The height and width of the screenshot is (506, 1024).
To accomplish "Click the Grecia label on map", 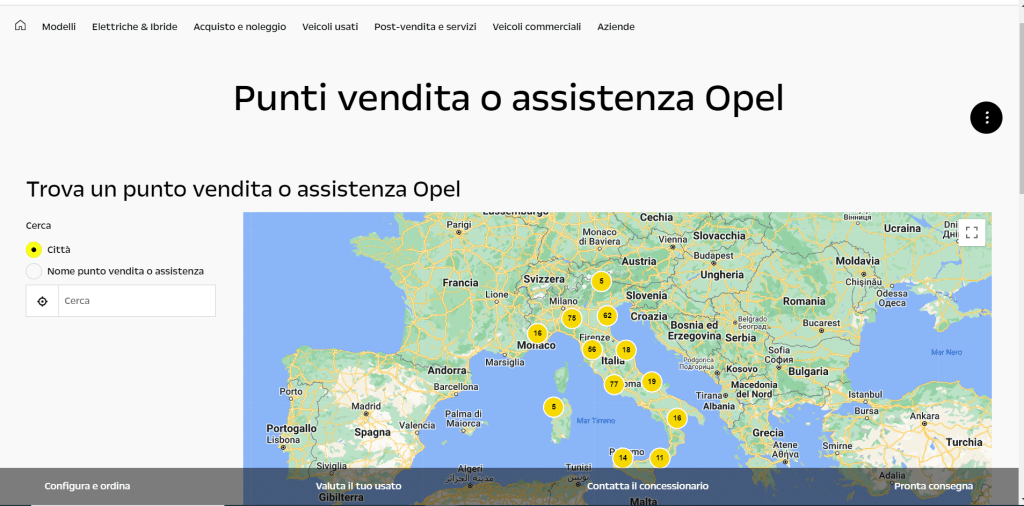I will click(x=767, y=433).
